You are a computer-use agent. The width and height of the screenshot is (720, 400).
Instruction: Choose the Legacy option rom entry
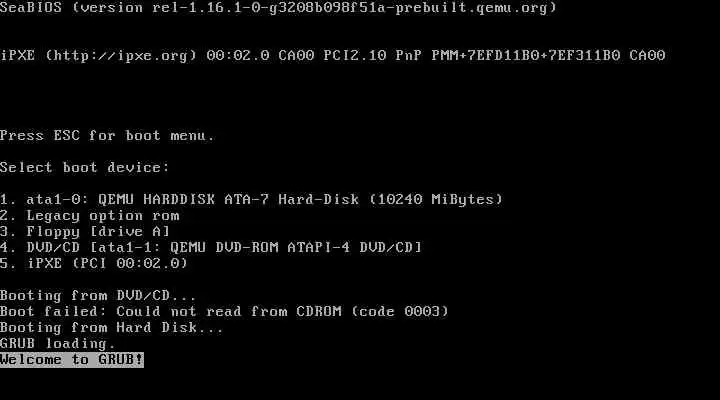pyautogui.click(x=90, y=215)
